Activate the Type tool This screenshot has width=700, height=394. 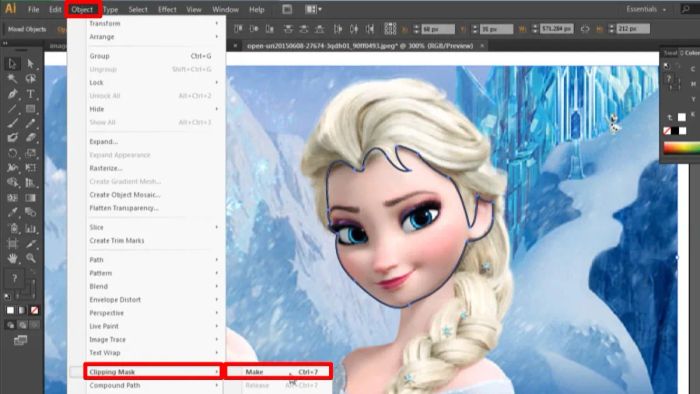(30, 94)
